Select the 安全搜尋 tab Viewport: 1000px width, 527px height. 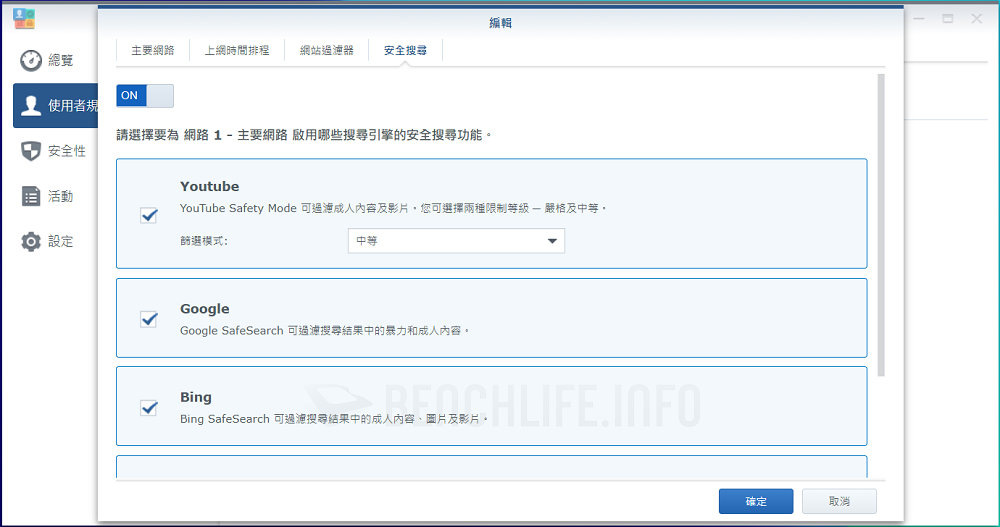pos(405,50)
